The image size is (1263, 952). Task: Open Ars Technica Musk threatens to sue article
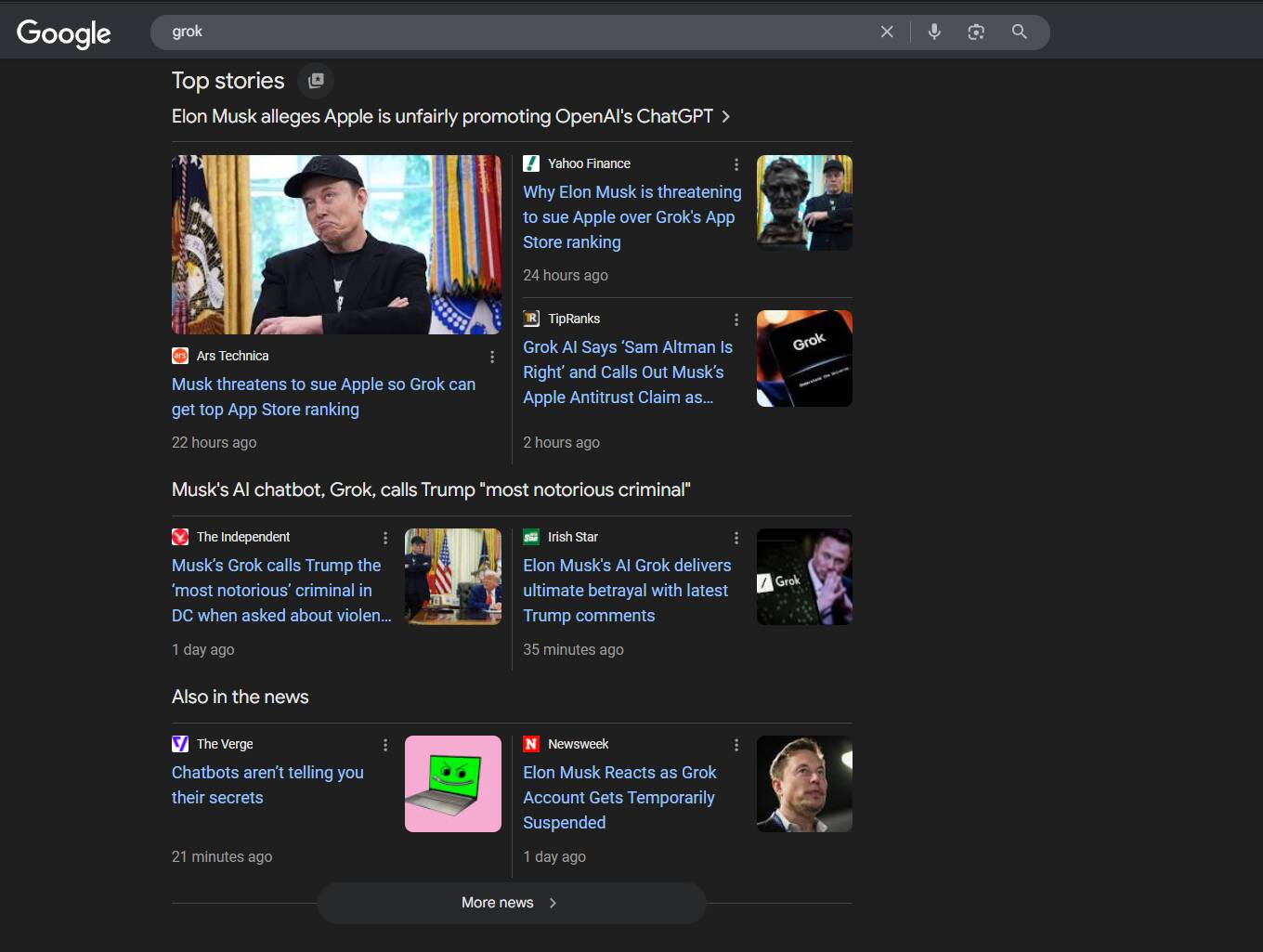coord(323,397)
